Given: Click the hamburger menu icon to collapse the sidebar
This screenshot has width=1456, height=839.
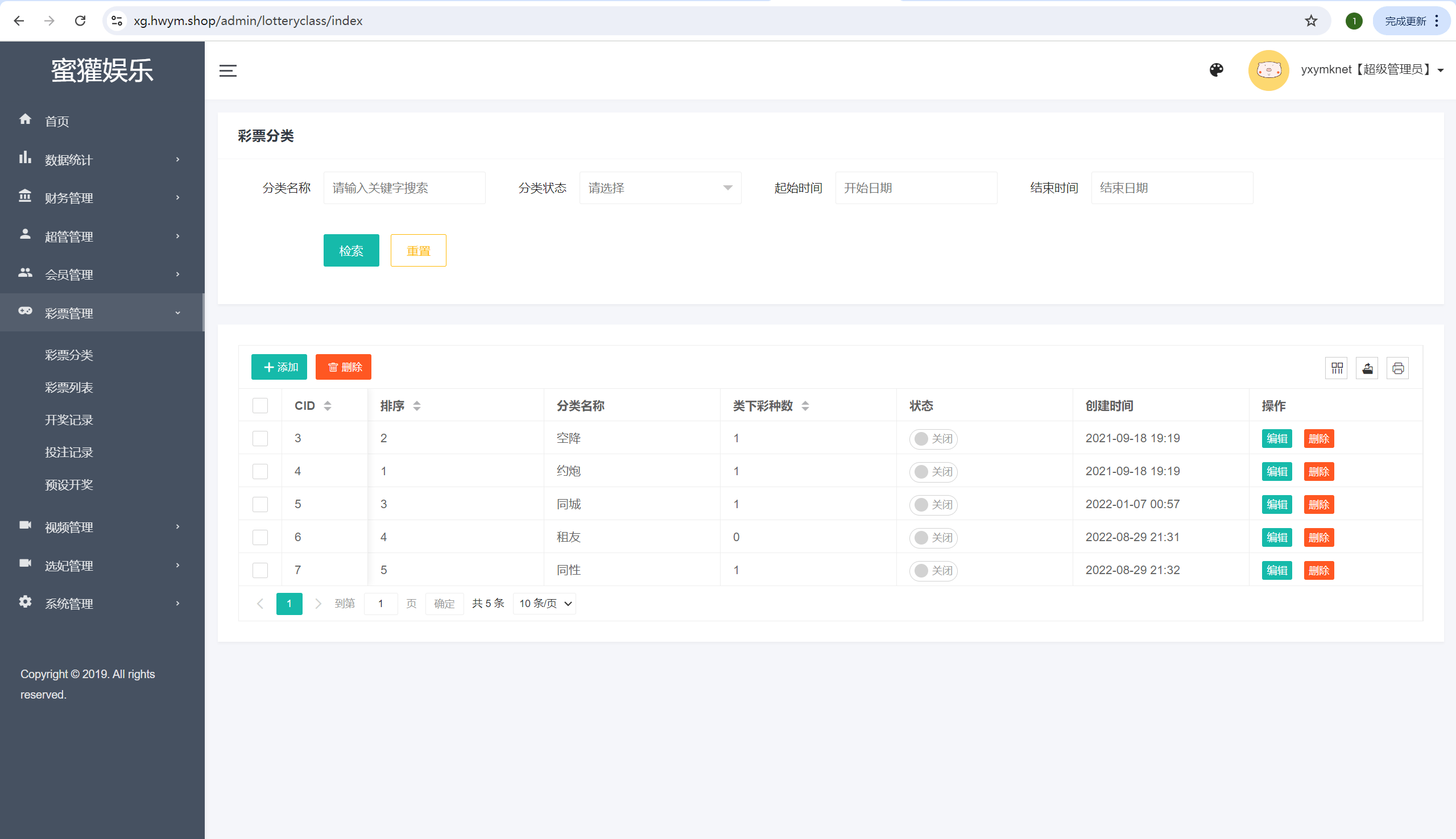Looking at the screenshot, I should [x=227, y=70].
